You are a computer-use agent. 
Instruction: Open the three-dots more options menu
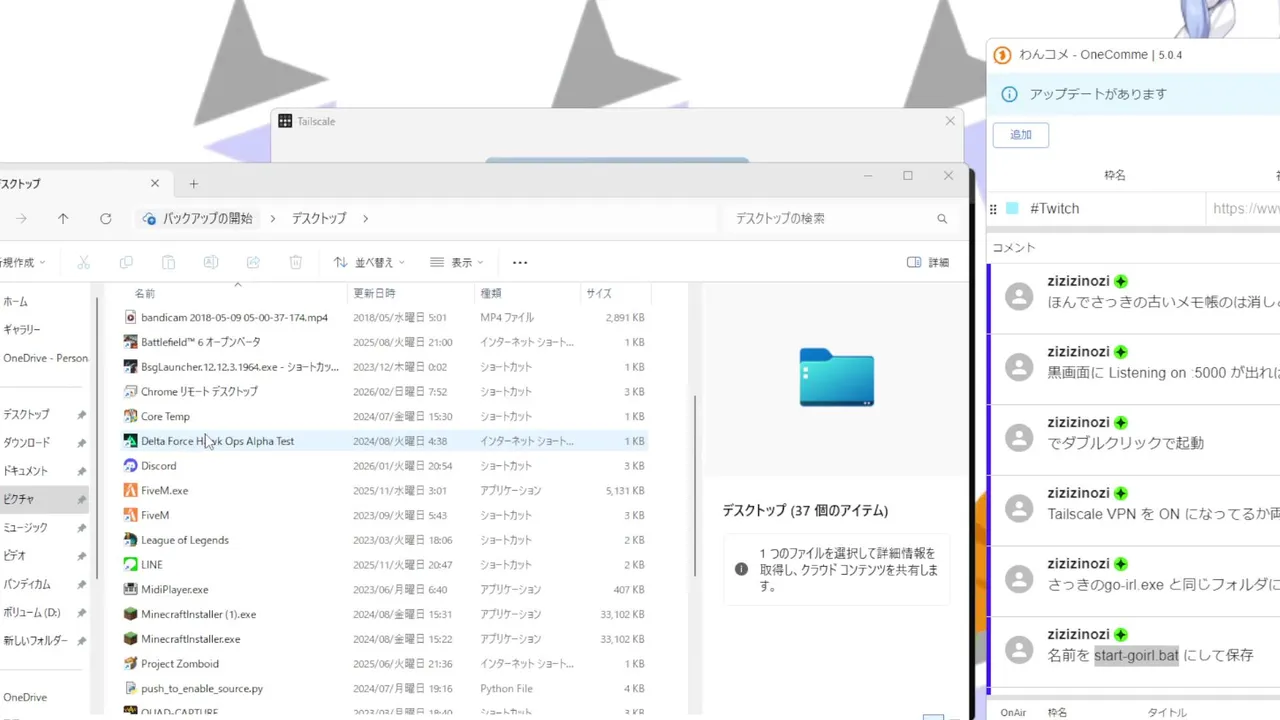pos(520,262)
